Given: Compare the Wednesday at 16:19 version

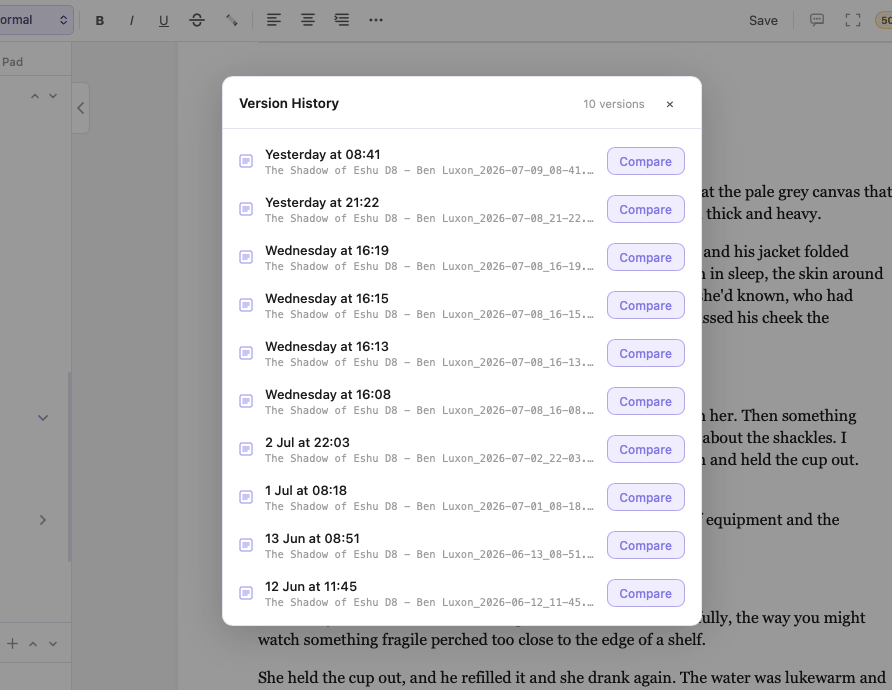Looking at the screenshot, I should pos(645,257).
